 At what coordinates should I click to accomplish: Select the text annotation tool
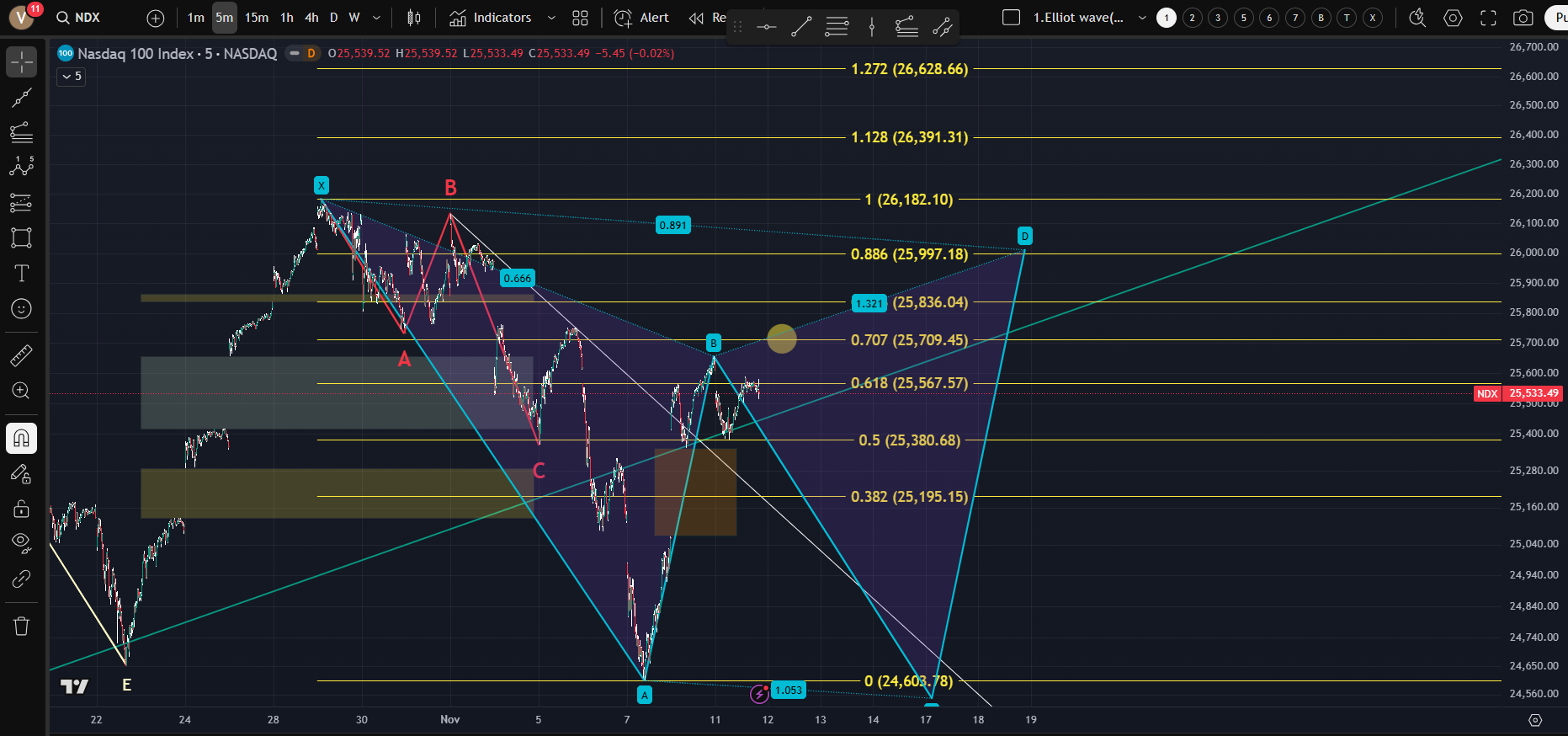click(x=21, y=273)
